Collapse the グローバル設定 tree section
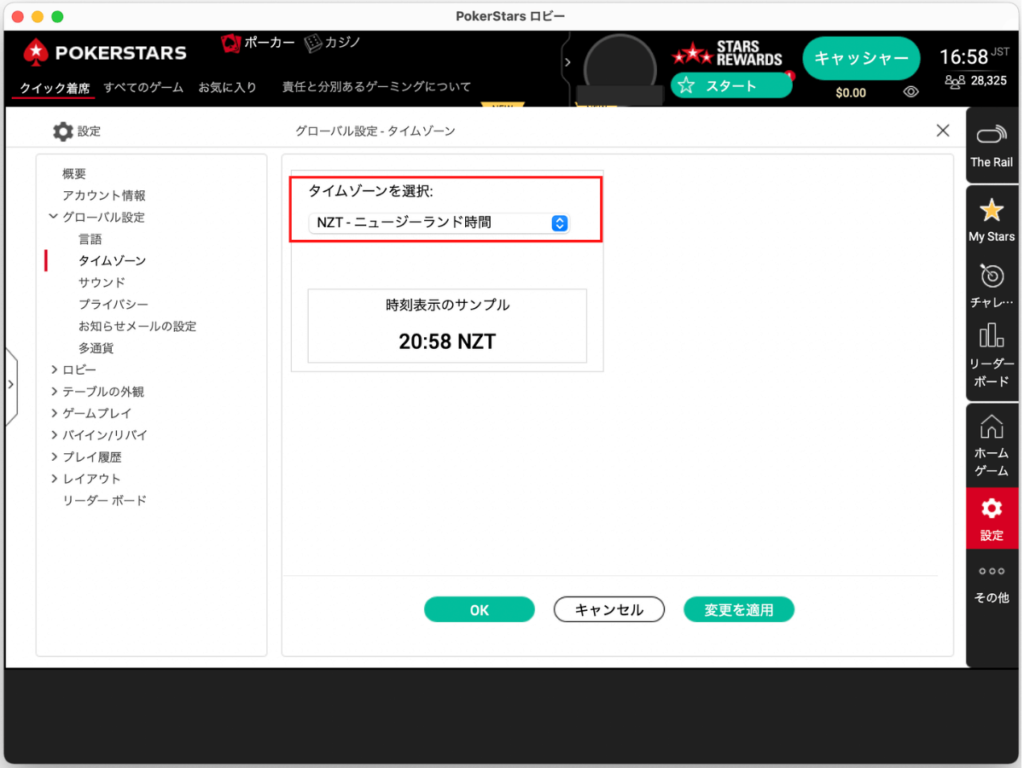1024x768 pixels. pos(54,217)
